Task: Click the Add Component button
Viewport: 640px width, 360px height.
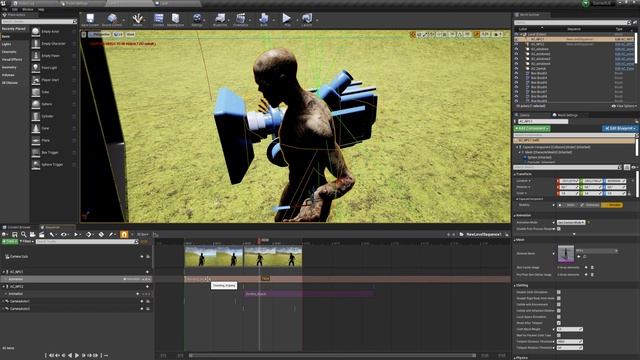Action: click(532, 128)
